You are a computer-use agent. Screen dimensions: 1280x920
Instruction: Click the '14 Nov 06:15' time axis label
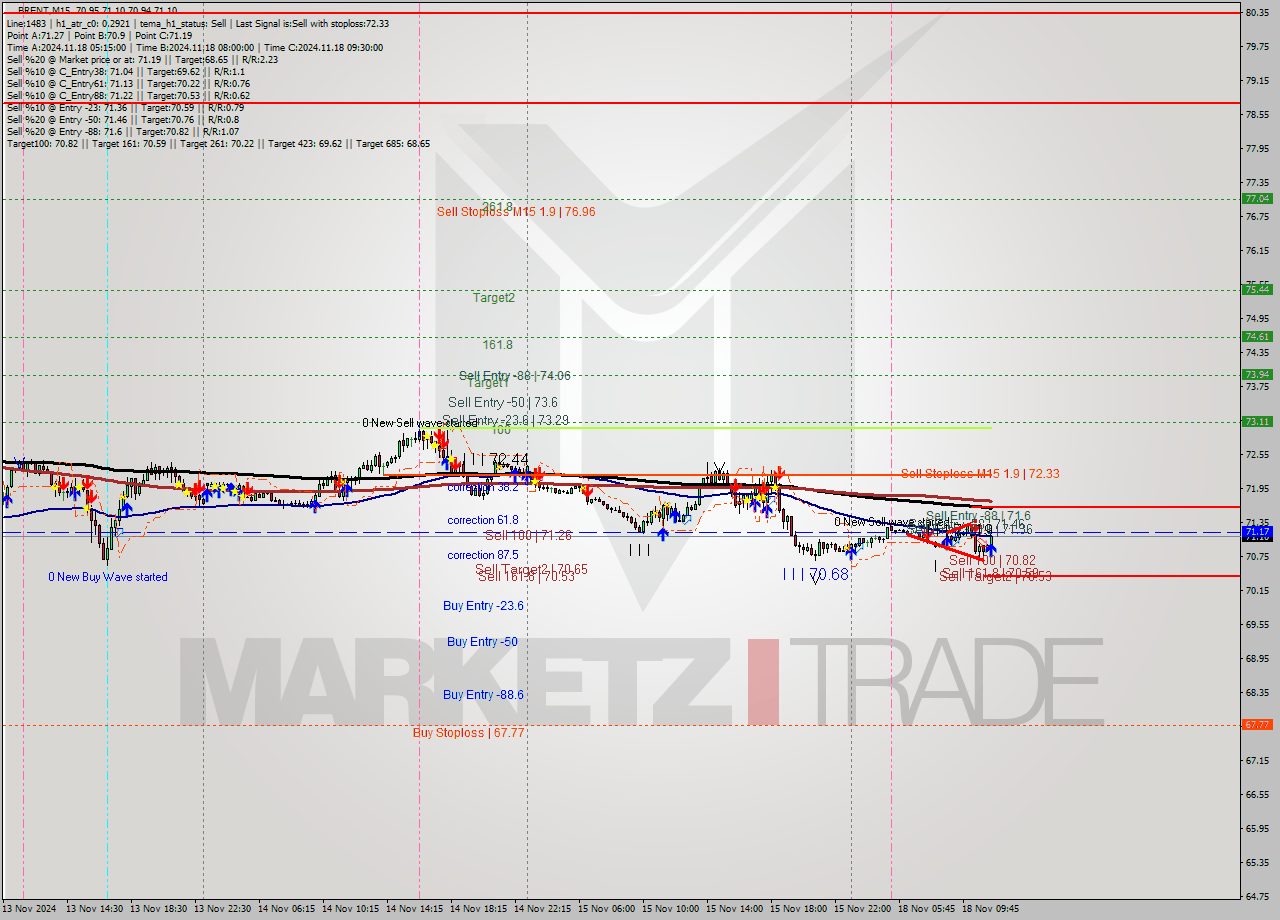coord(287,909)
